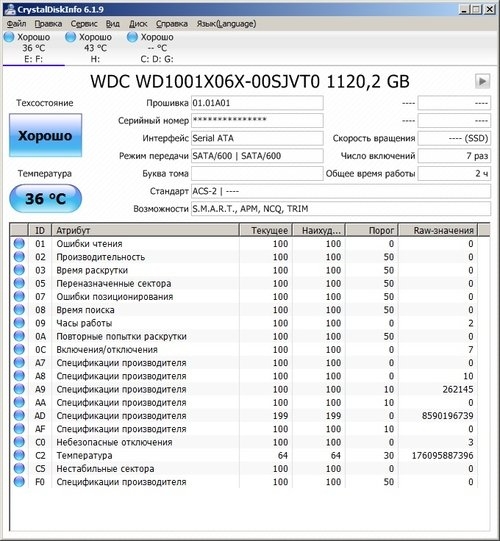Click the CrystalDiskInfo title bar icon

pyautogui.click(x=10, y=9)
